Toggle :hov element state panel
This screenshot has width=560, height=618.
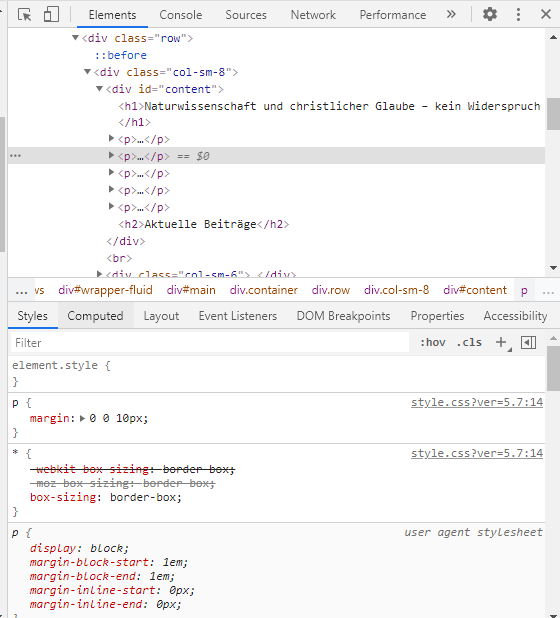[x=433, y=343]
